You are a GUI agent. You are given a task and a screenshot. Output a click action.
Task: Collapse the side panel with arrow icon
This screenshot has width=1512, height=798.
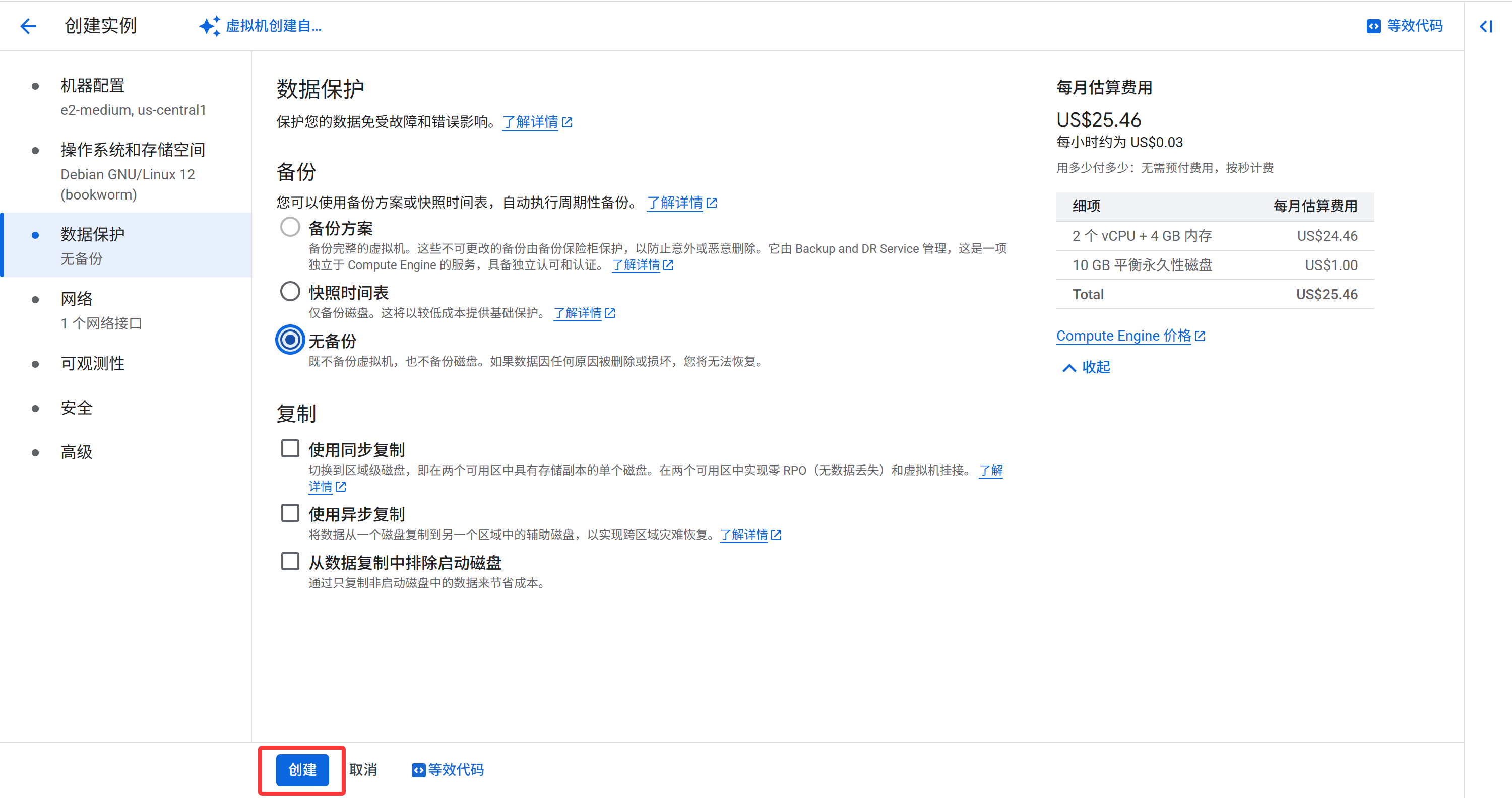tap(1486, 26)
